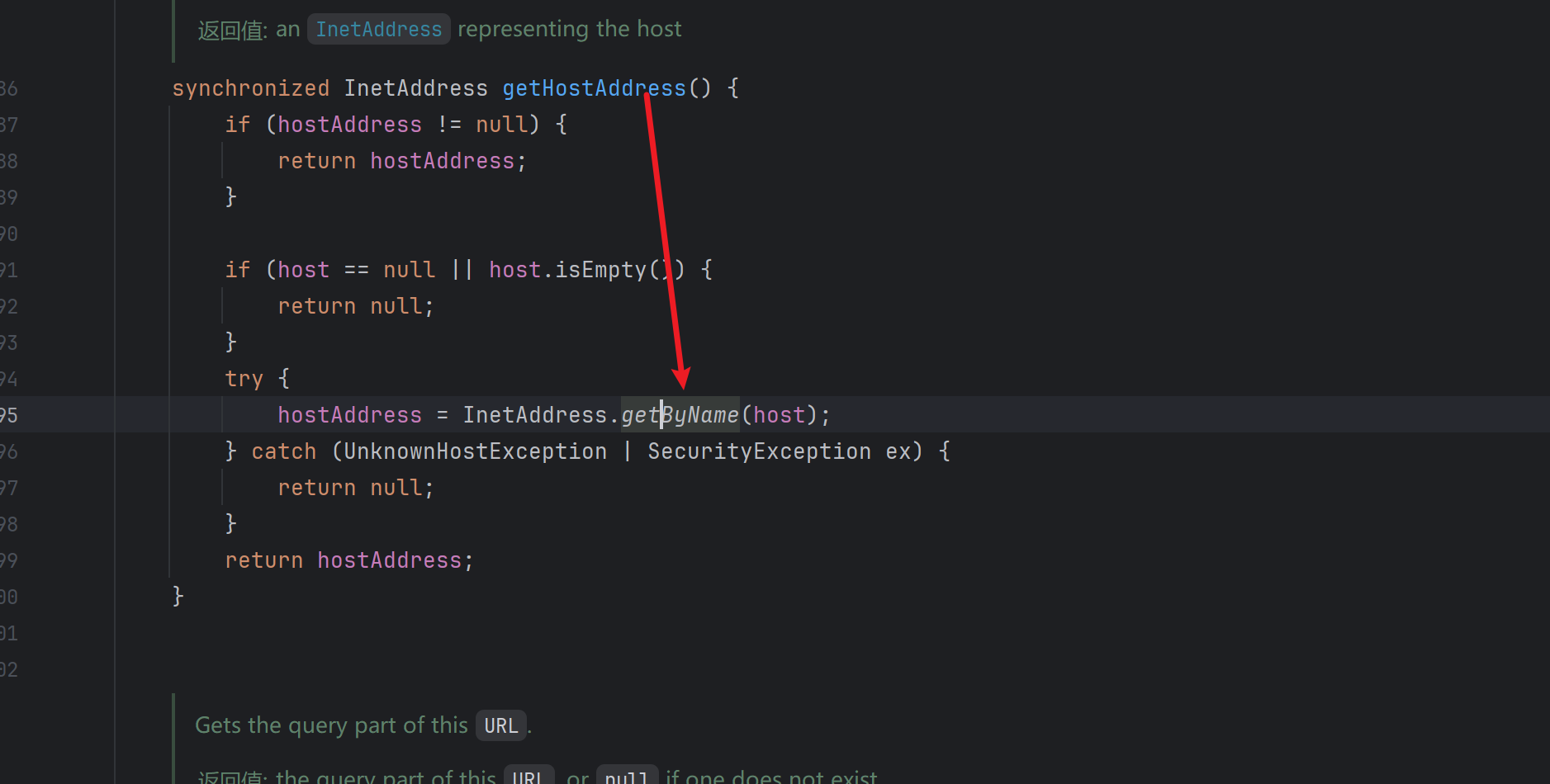Place the cursor on the isEmpty call
This screenshot has width=1550, height=784.
[x=601, y=270]
